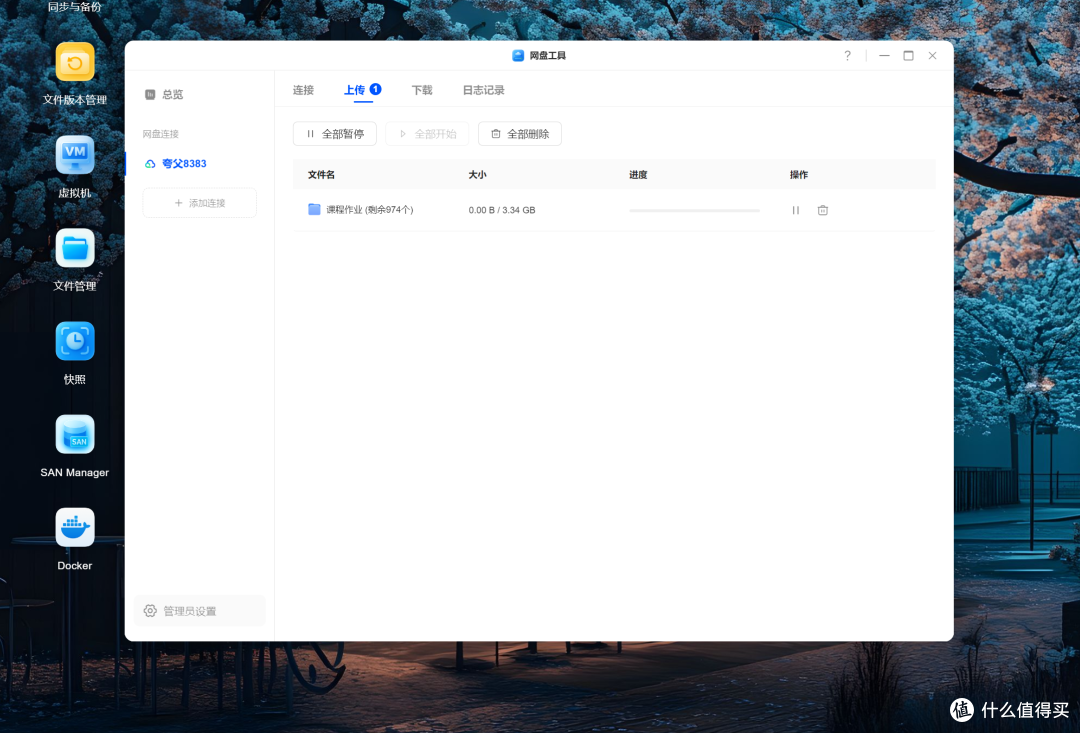Image resolution: width=1080 pixels, height=733 pixels.
Task: Open the 快照 snapshot app
Action: tap(75, 341)
